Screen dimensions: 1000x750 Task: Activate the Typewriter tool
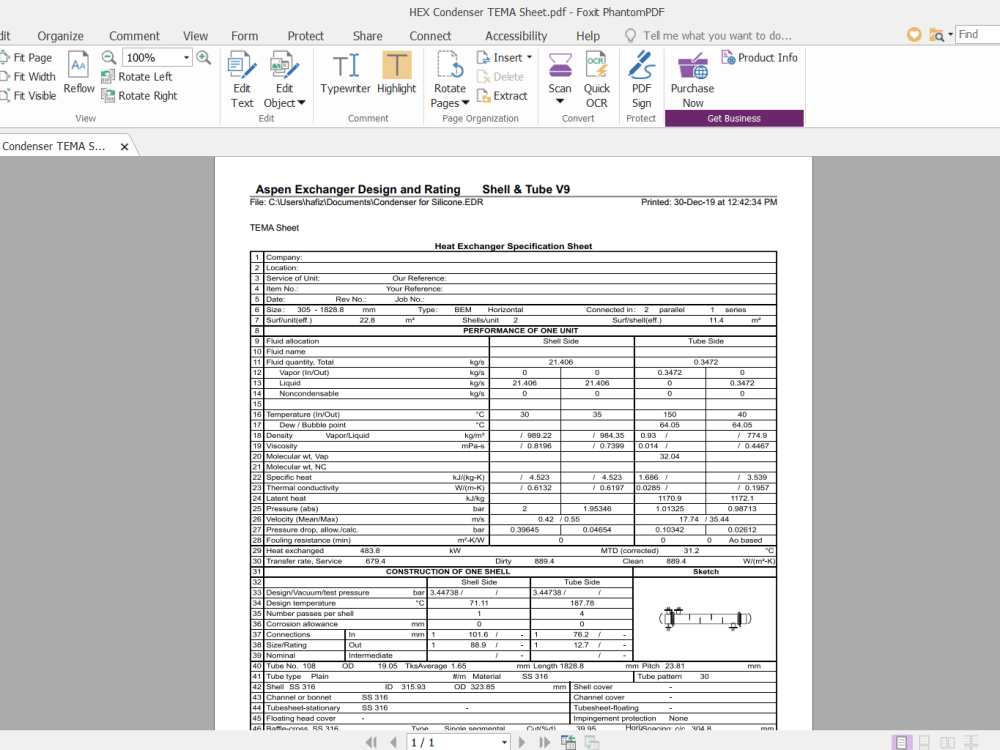pyautogui.click(x=345, y=73)
